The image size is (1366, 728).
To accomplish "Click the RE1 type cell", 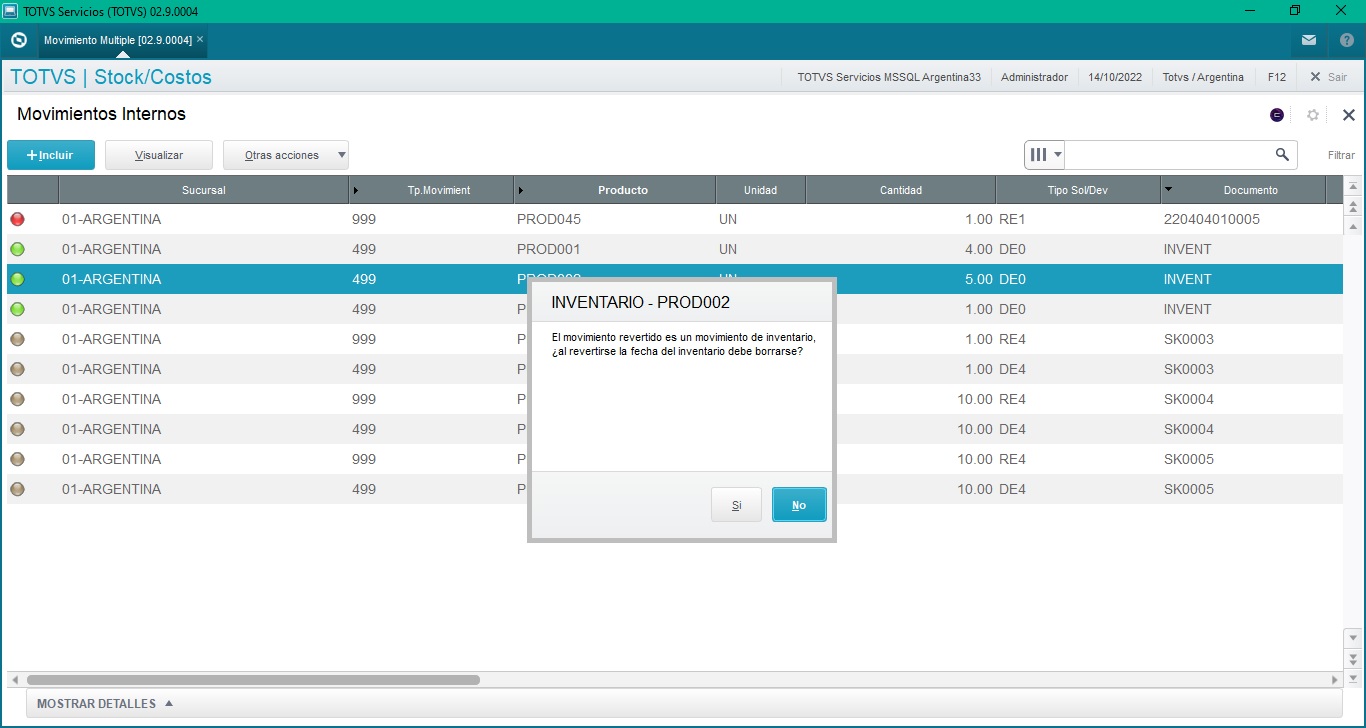I will pyautogui.click(x=1013, y=219).
